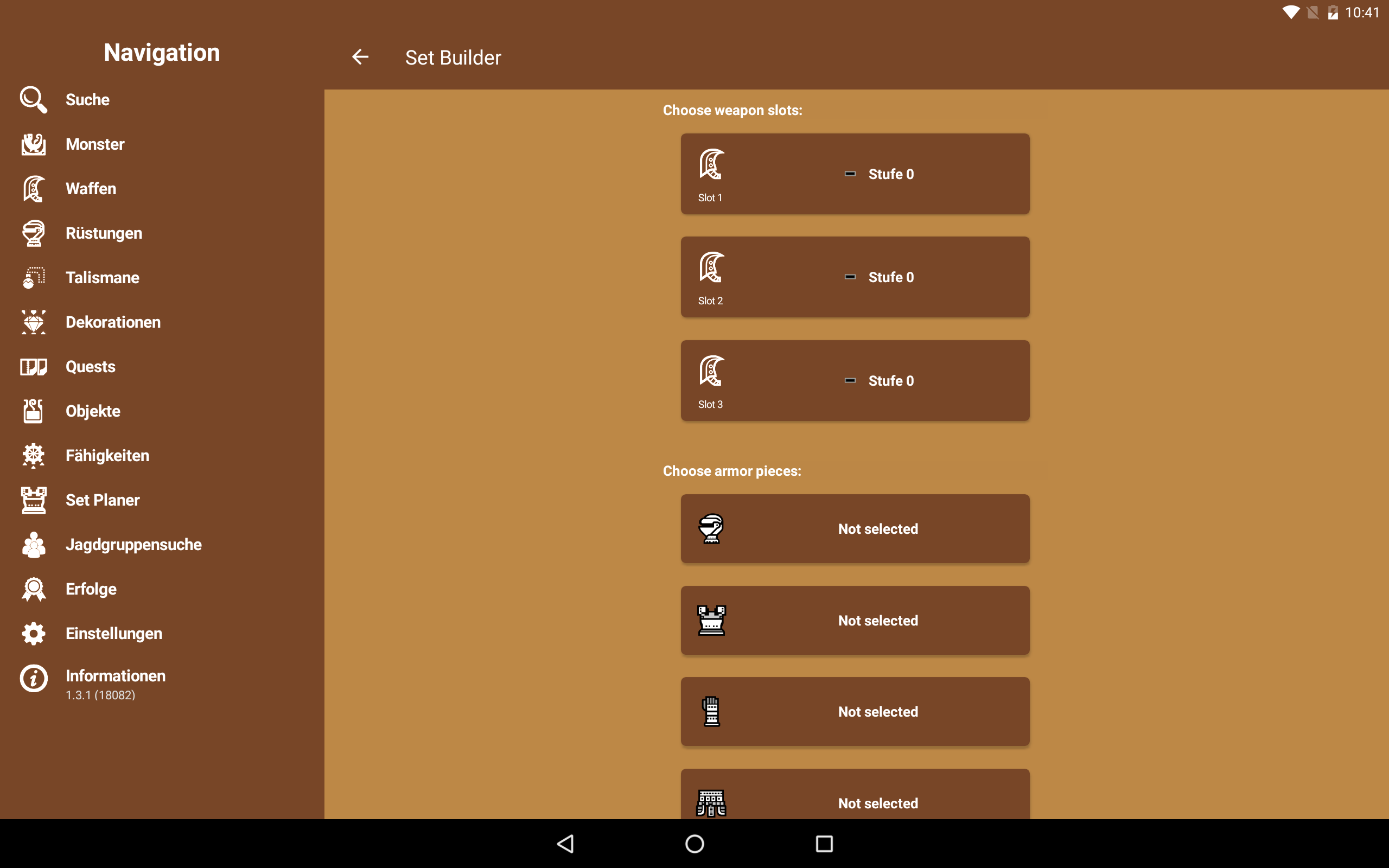Open the Dekorationen jewel icon

33,322
